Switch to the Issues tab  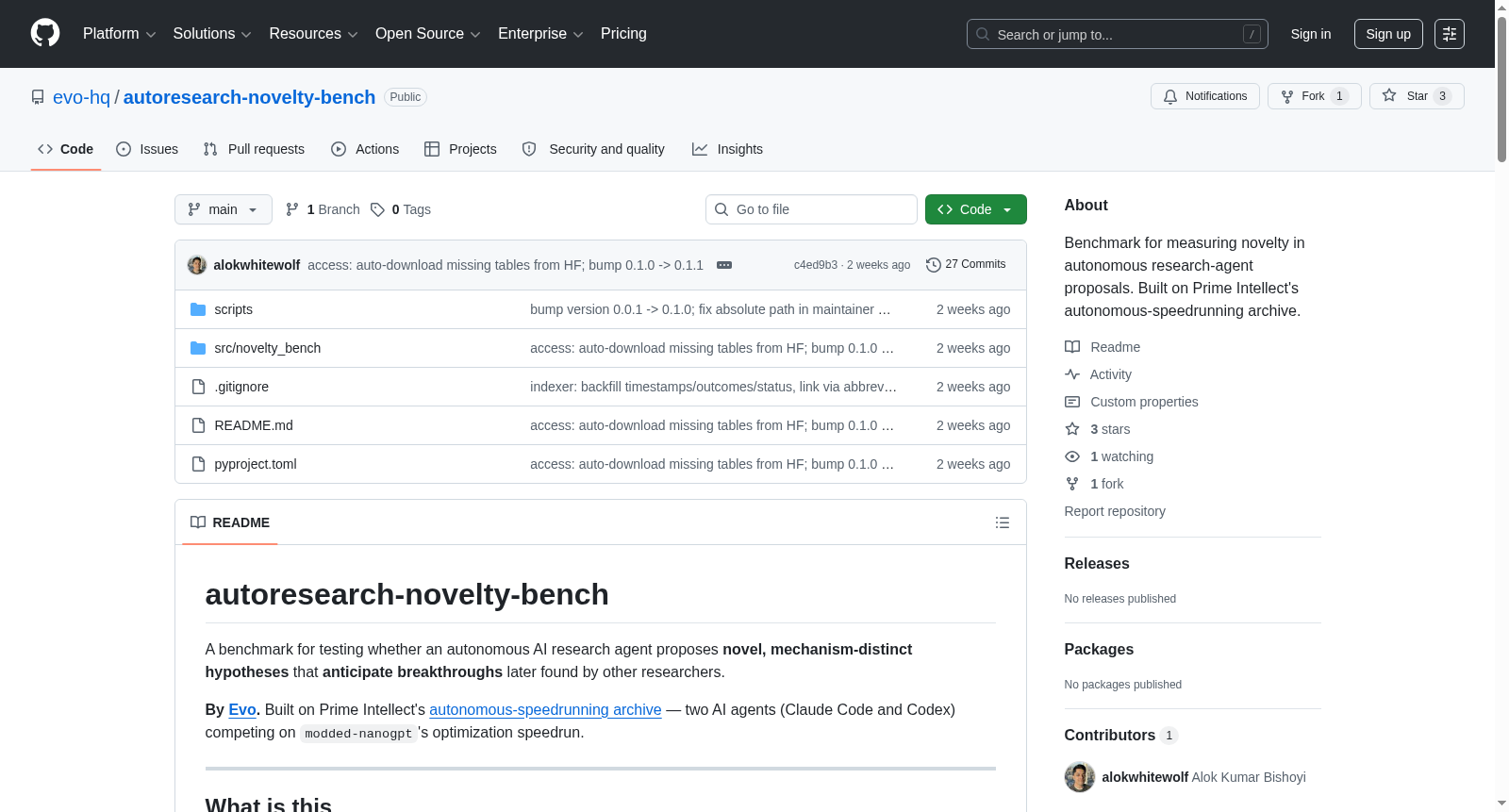pos(147,149)
